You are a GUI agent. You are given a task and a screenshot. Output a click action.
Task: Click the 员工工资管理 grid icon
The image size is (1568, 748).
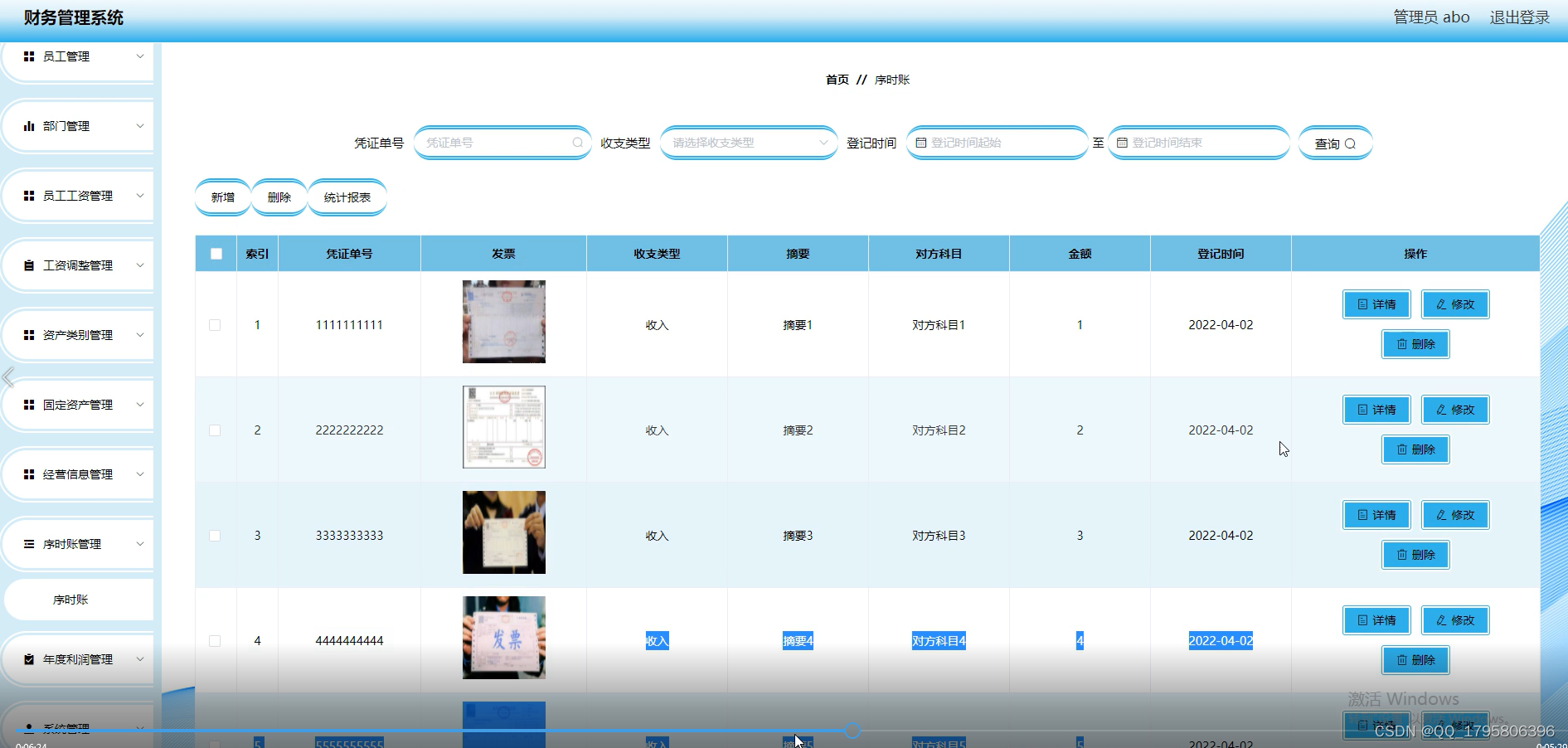(x=29, y=196)
